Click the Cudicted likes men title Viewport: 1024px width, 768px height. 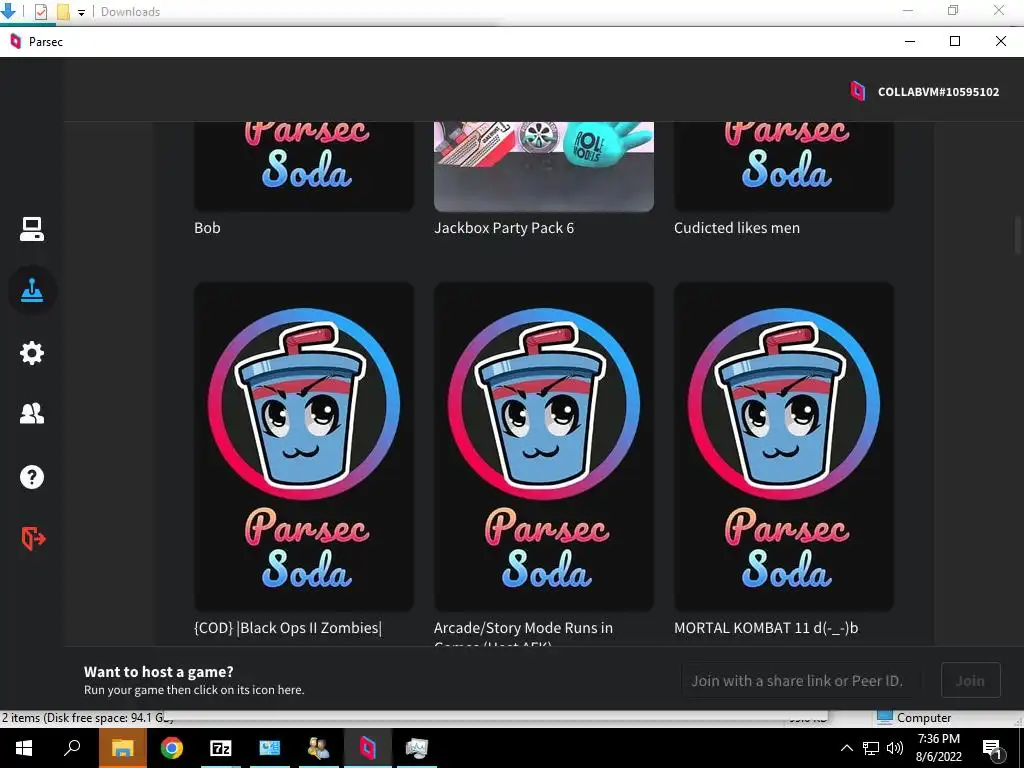point(737,228)
